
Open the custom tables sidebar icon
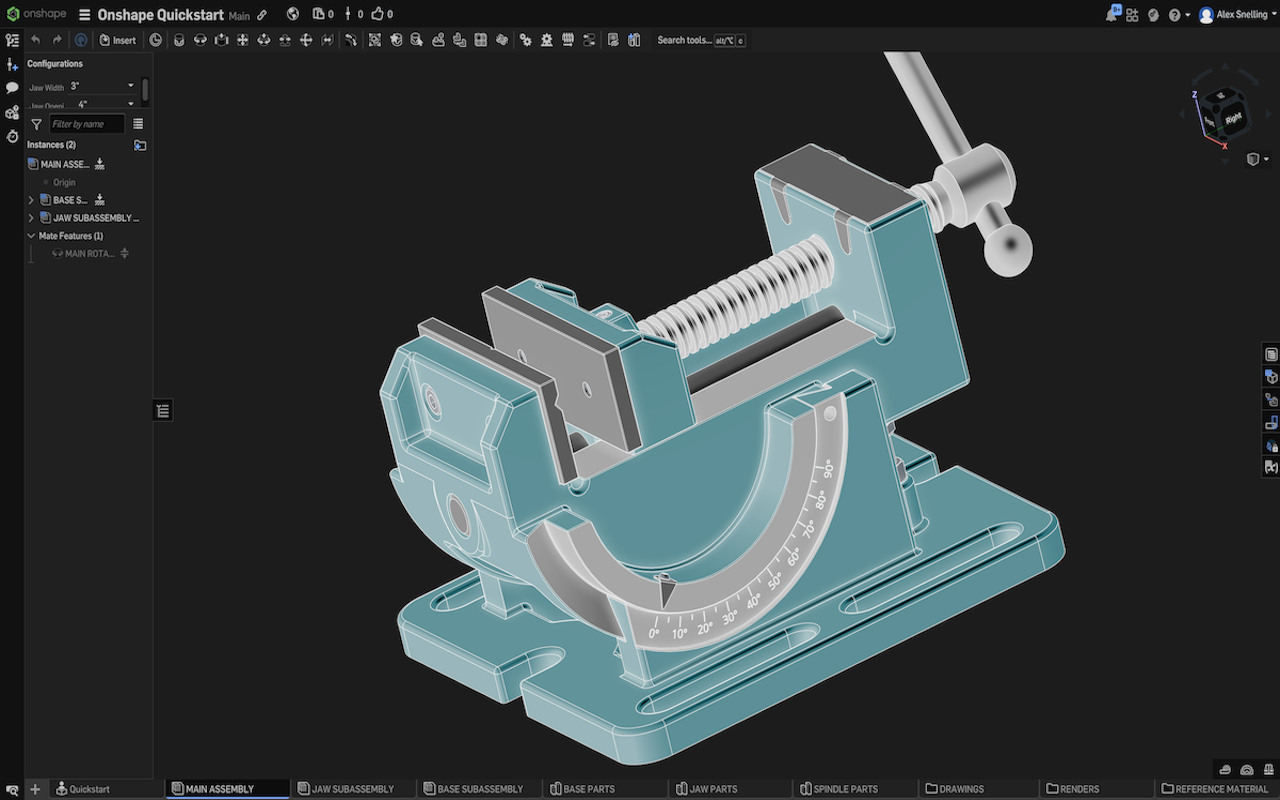pos(12,112)
